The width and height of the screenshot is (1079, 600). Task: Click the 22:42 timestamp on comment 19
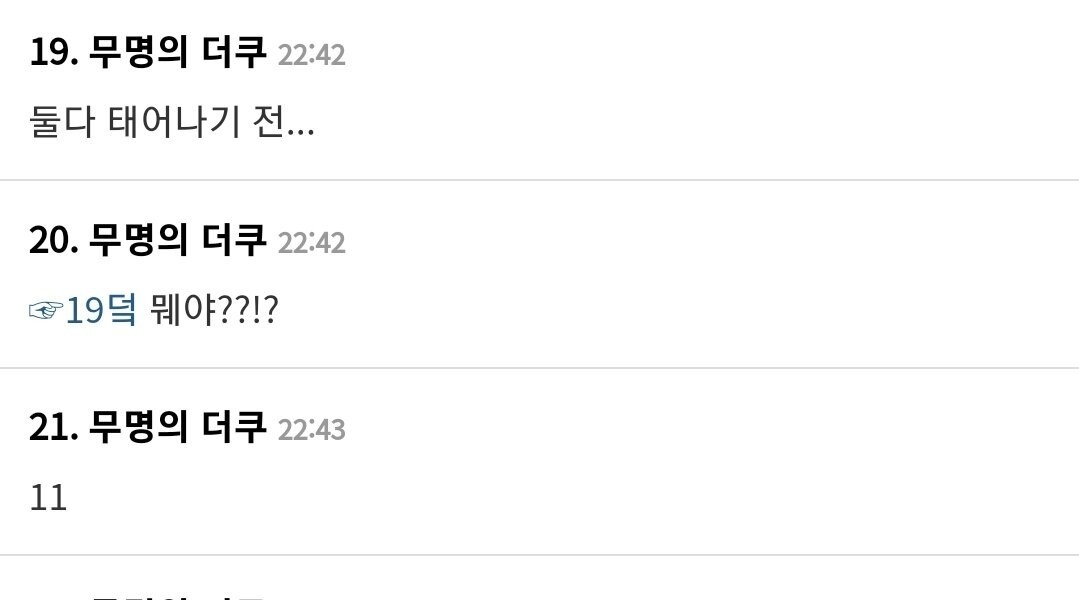point(312,54)
